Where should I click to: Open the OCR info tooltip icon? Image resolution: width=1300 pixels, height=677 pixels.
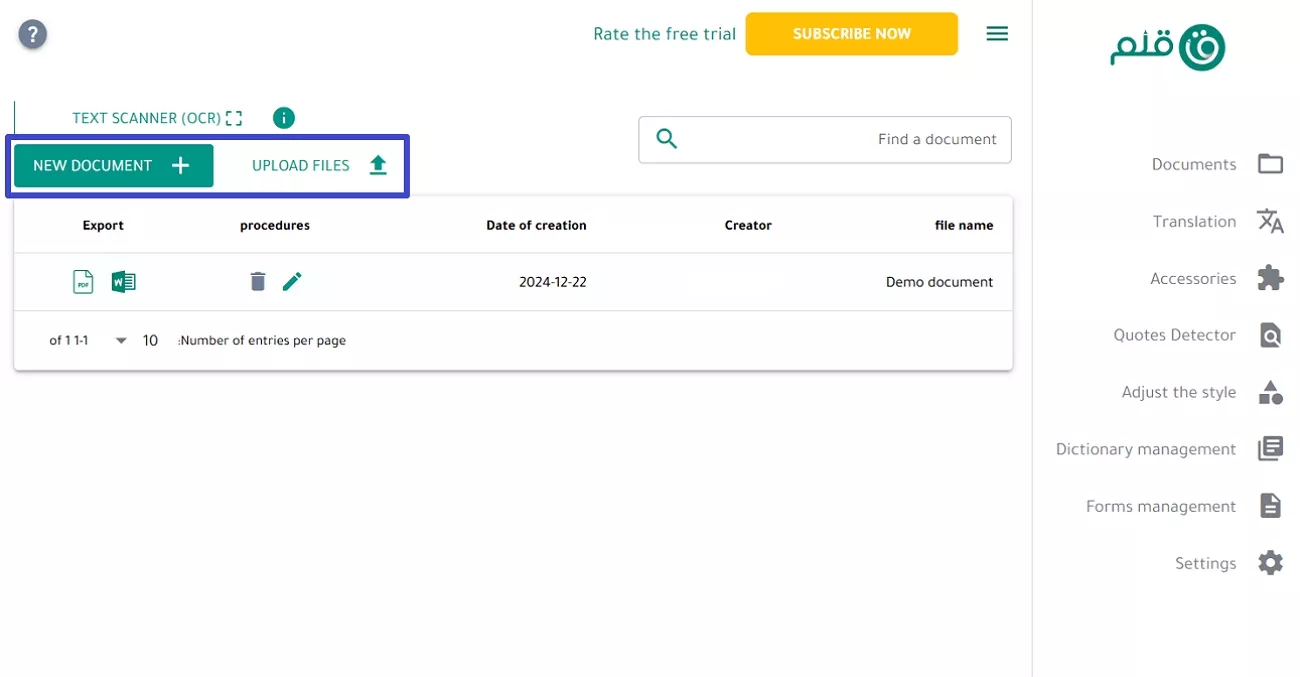pos(283,118)
